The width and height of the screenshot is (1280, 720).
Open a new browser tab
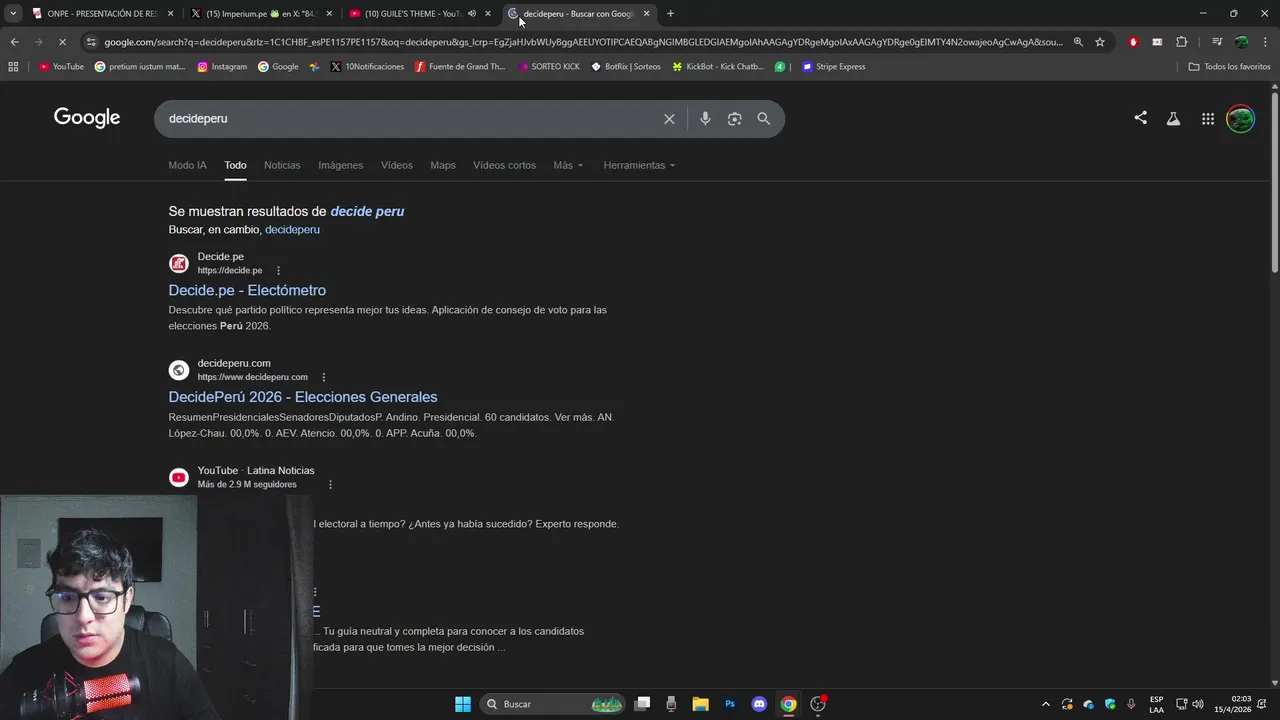point(670,14)
